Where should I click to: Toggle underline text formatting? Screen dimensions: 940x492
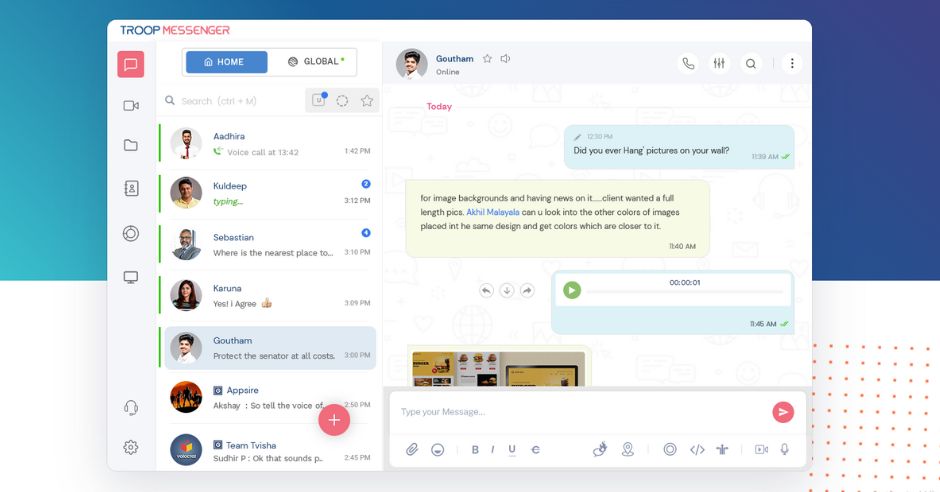(512, 450)
